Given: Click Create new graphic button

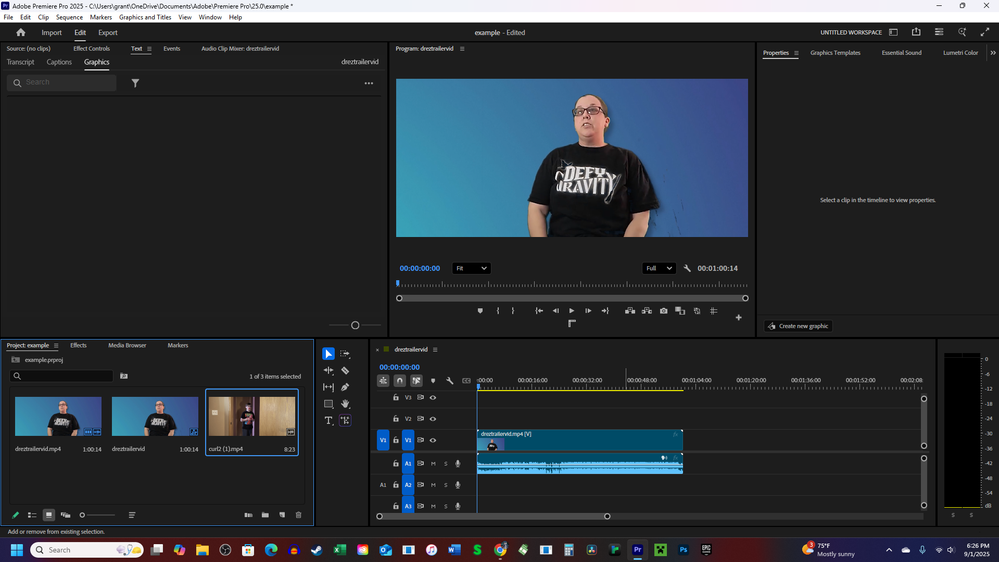Looking at the screenshot, I should [798, 326].
